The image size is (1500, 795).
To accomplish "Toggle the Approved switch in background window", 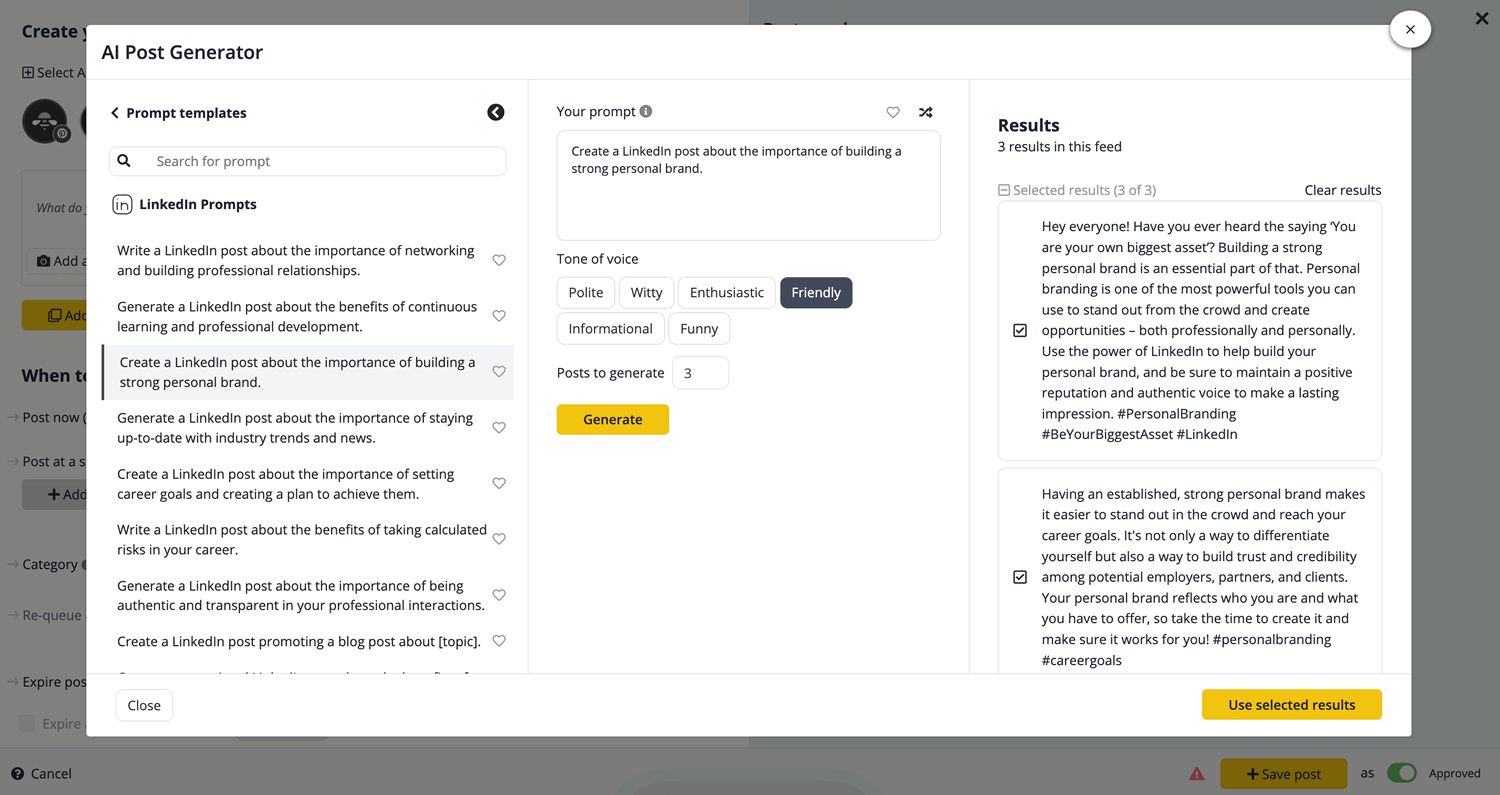I will tap(1402, 773).
